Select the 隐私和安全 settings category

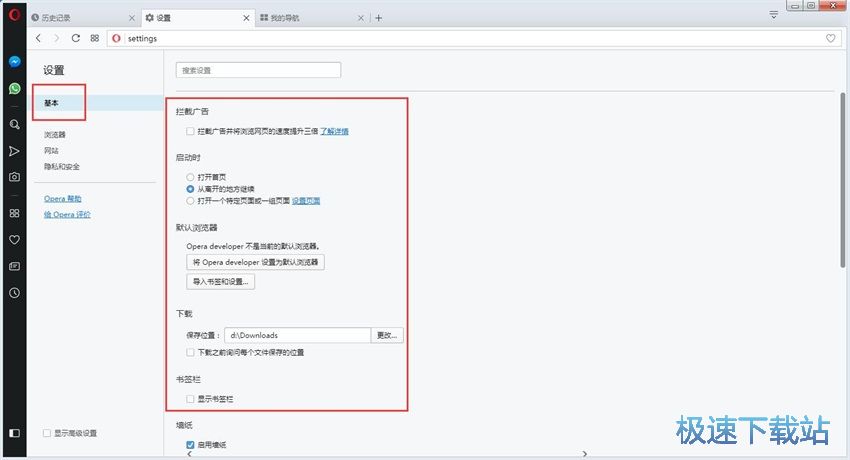coord(62,166)
